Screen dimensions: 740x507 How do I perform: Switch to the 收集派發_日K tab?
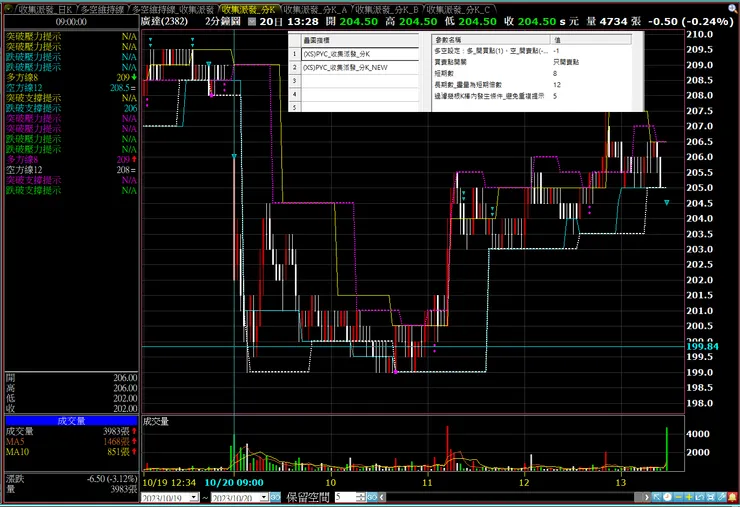(45, 9)
